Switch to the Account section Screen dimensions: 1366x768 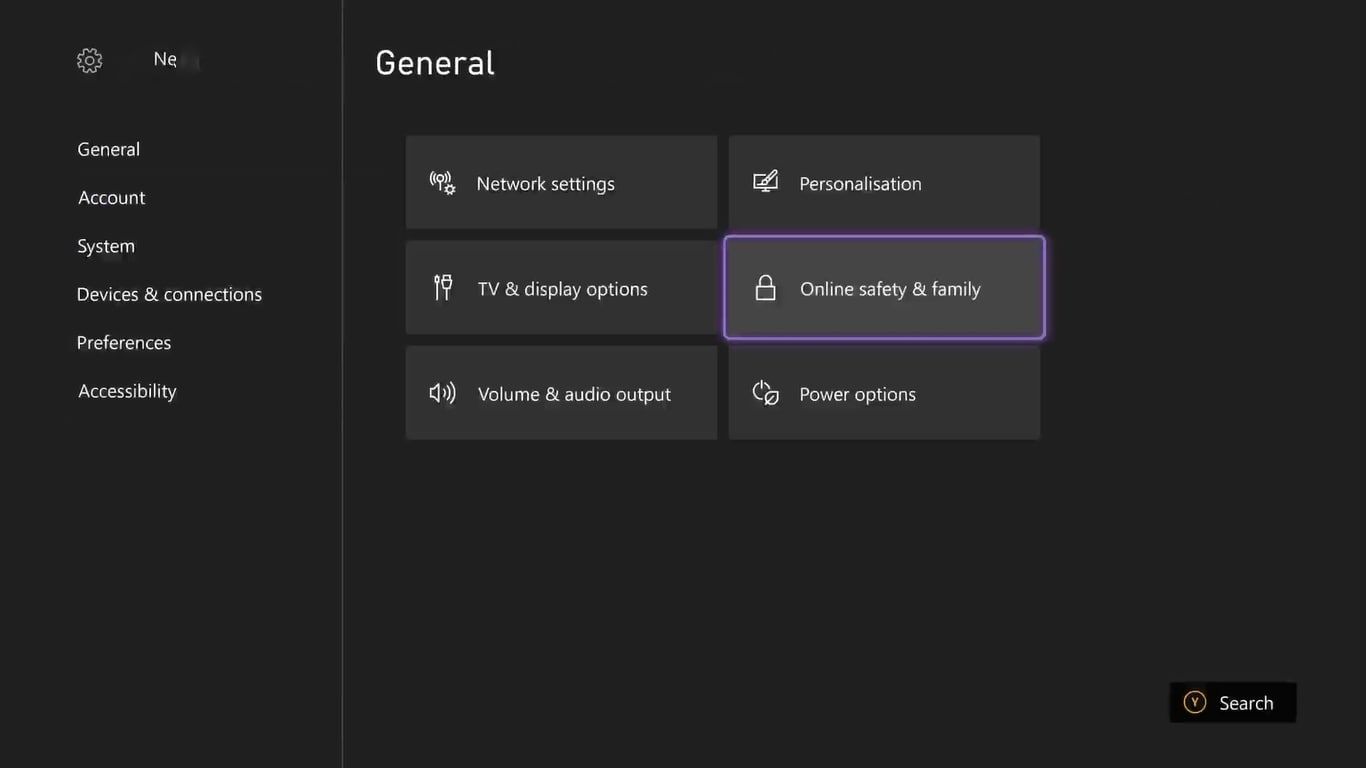click(x=111, y=198)
